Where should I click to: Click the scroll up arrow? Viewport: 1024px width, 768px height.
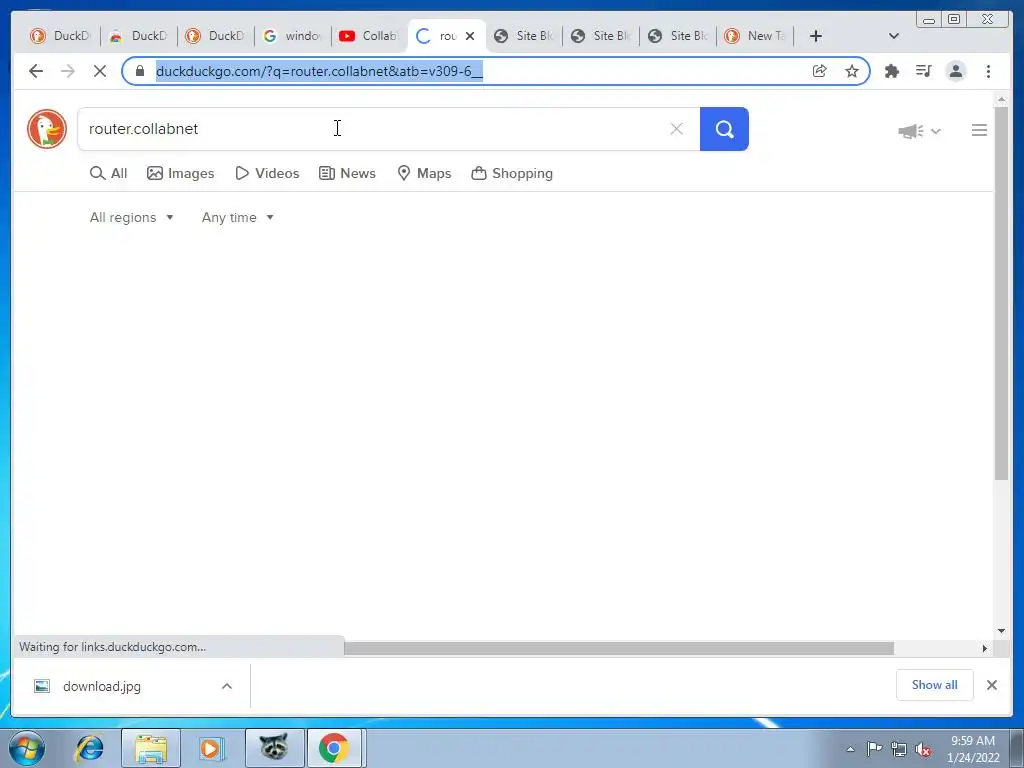[1001, 99]
